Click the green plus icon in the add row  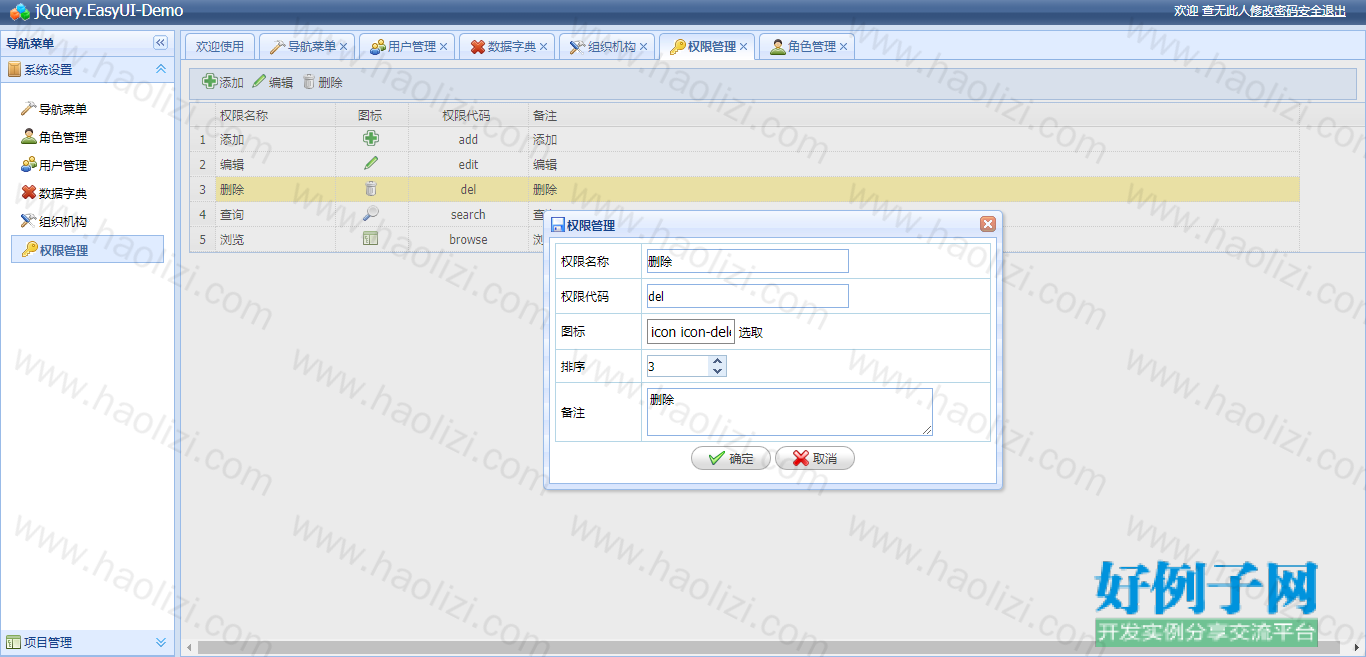pos(371,139)
